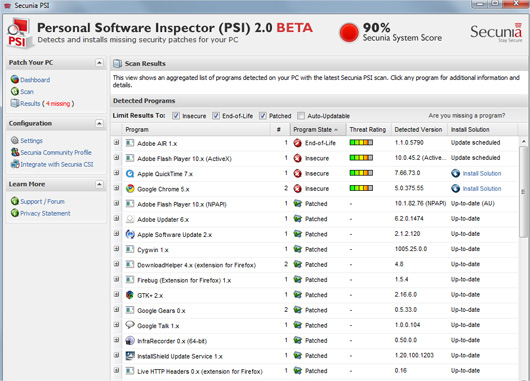This screenshot has width=530, height=381.
Task: Click the End-of-Life state icon for Adobe AIR
Action: pyautogui.click(x=297, y=143)
